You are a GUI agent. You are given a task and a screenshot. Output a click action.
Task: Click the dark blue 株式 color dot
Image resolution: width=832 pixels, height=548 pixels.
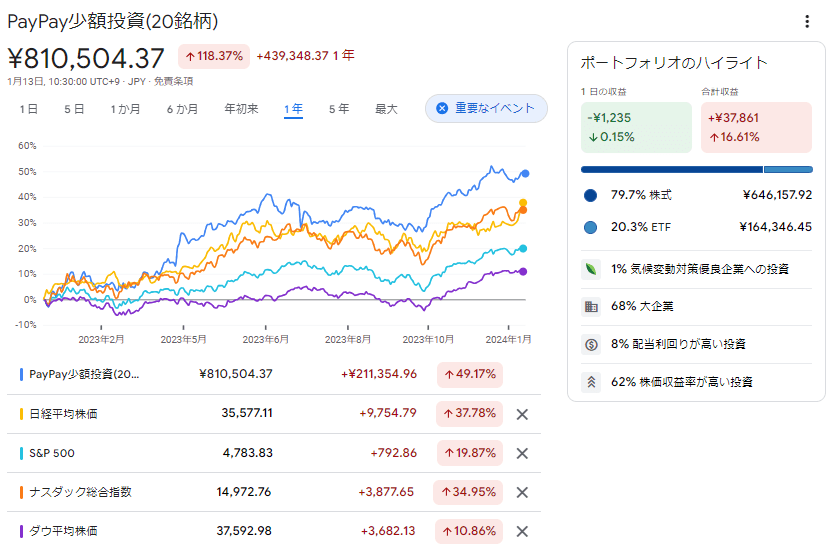click(x=590, y=195)
